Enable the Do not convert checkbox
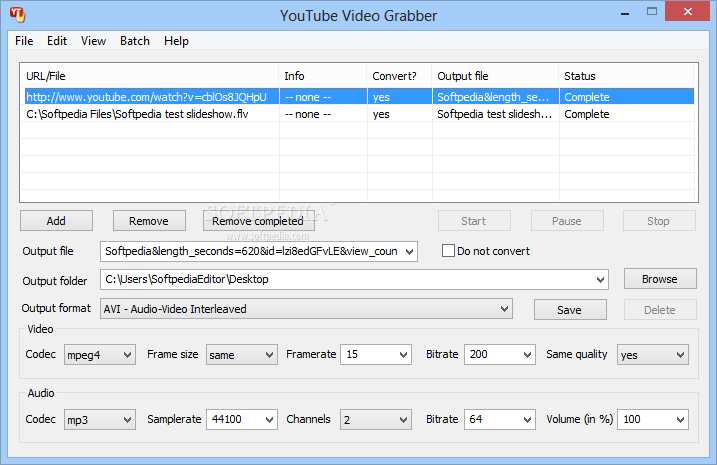The width and height of the screenshot is (717, 465). pos(449,251)
